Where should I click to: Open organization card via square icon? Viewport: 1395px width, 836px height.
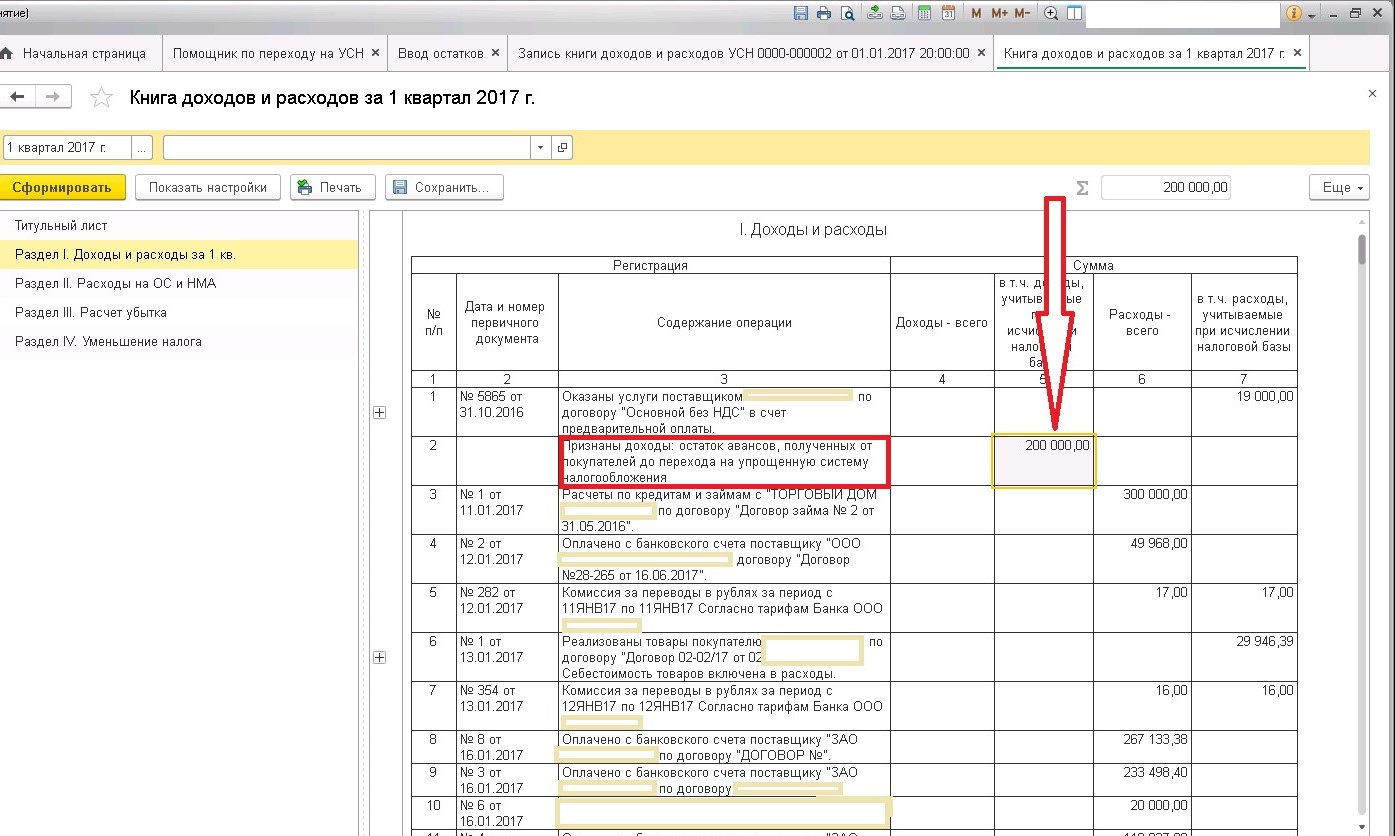pos(562,147)
